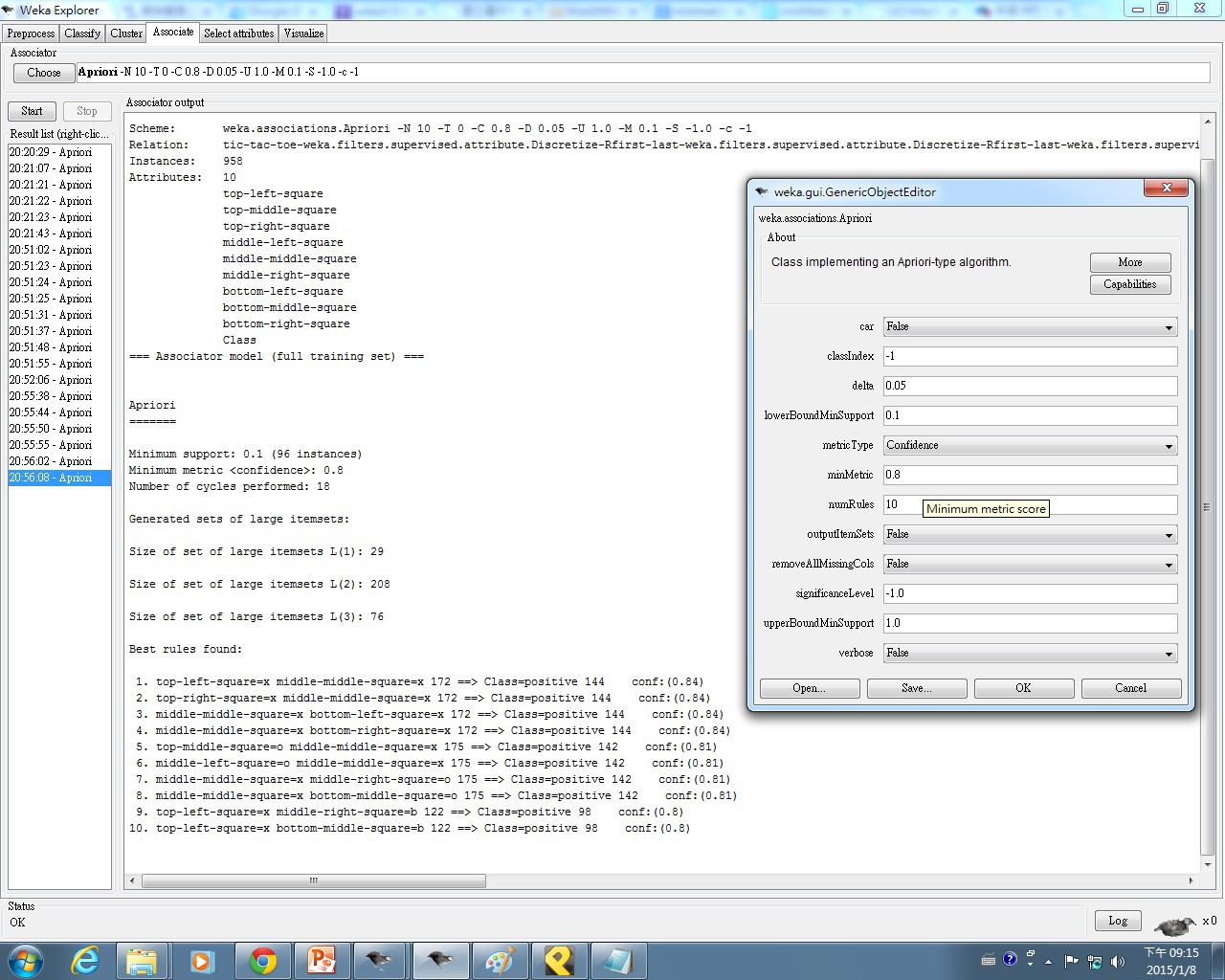This screenshot has height=980, width=1225.
Task: Click Cancel in the object editor
Action: click(x=1131, y=688)
